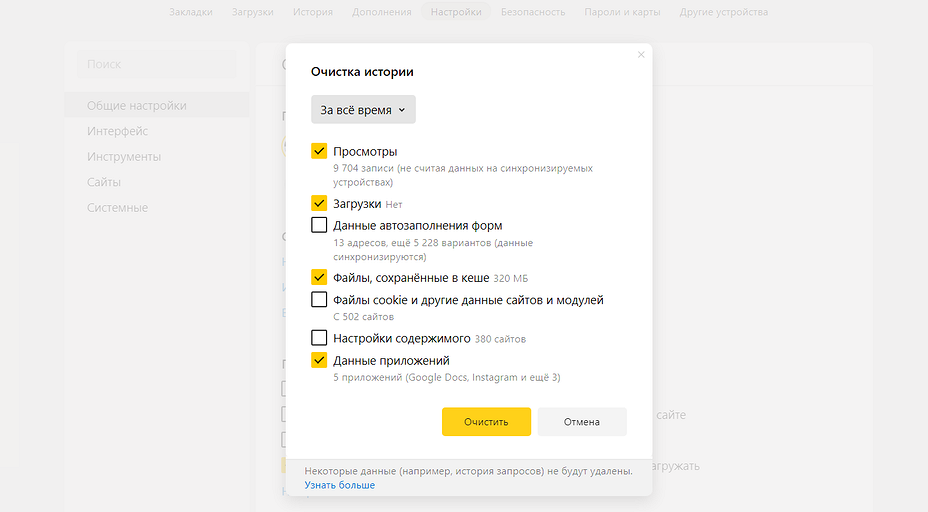Click the 'Отмена' button
Image resolution: width=928 pixels, height=512 pixels.
[x=581, y=422]
